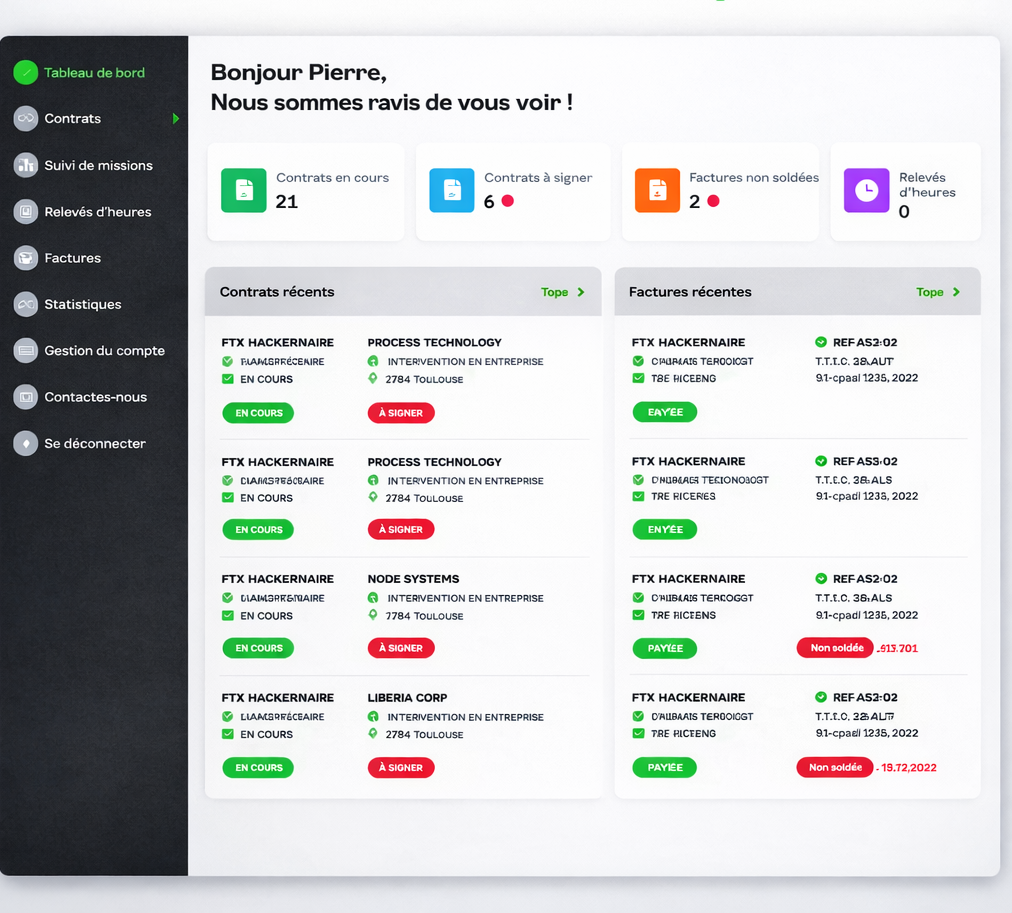Click the last invoice's Non soldée badge
The height and width of the screenshot is (913, 1012).
click(834, 768)
